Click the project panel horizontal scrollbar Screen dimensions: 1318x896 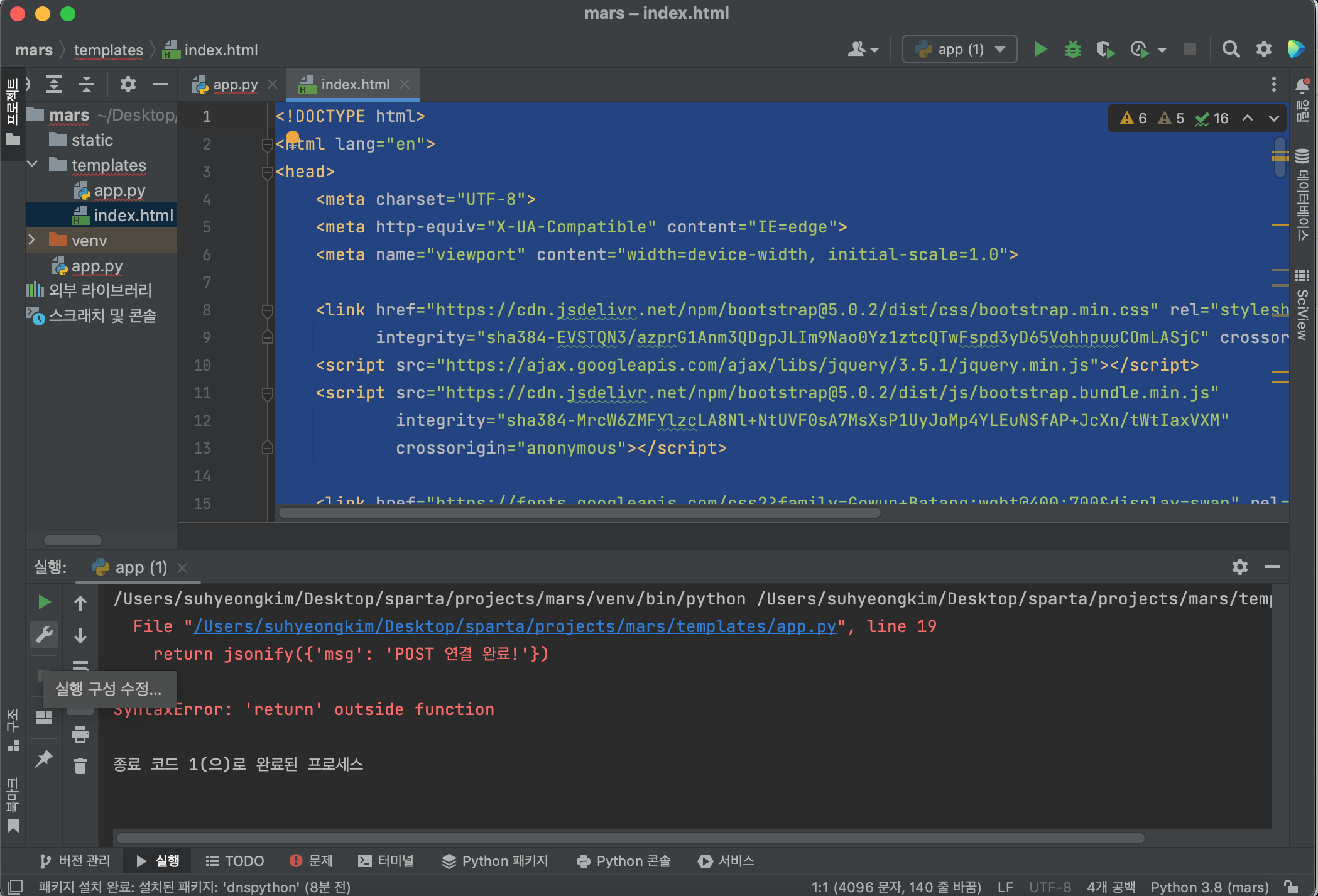72,540
